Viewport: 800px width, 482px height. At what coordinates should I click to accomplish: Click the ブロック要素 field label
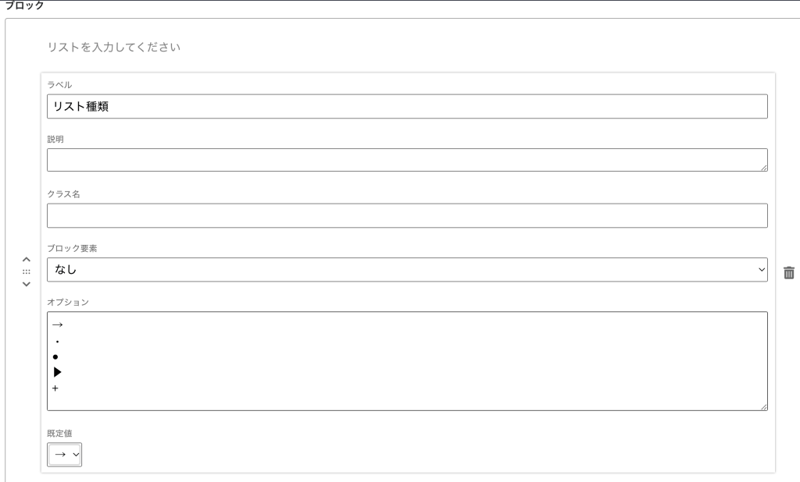(72, 248)
